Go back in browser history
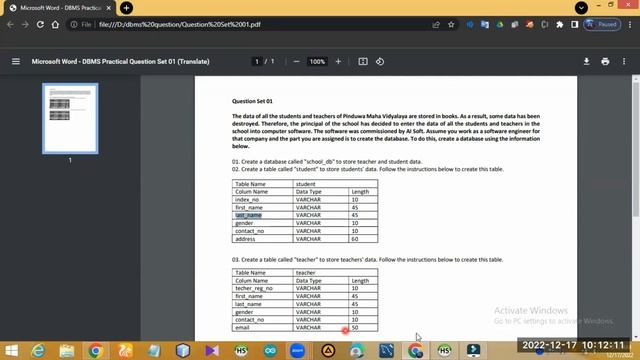The image size is (640, 360). (x=10, y=24)
